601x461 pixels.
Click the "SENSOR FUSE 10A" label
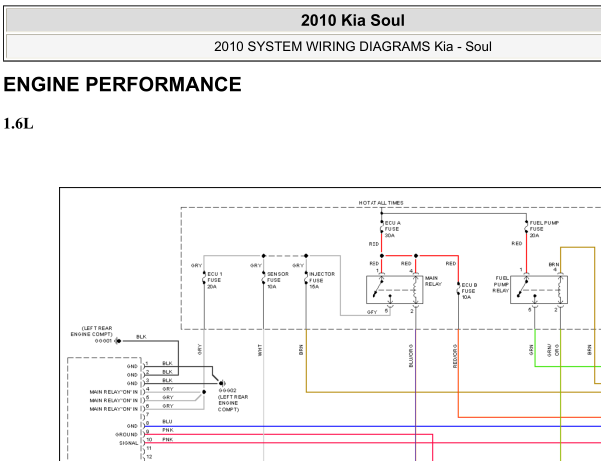[278, 280]
